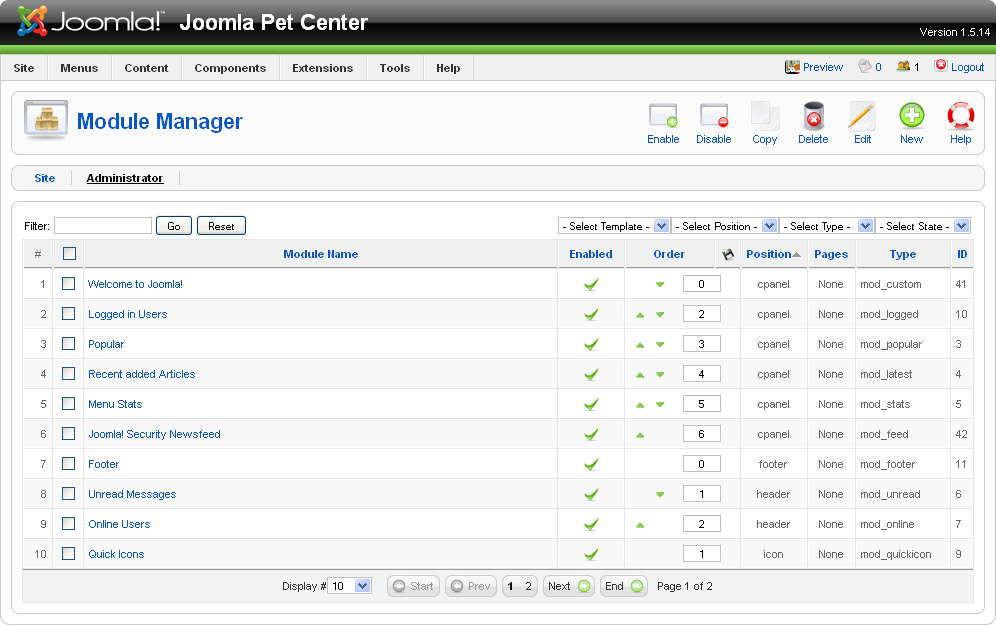Image resolution: width=996 pixels, height=625 pixels.
Task: Open the Content menu
Action: [x=146, y=68]
